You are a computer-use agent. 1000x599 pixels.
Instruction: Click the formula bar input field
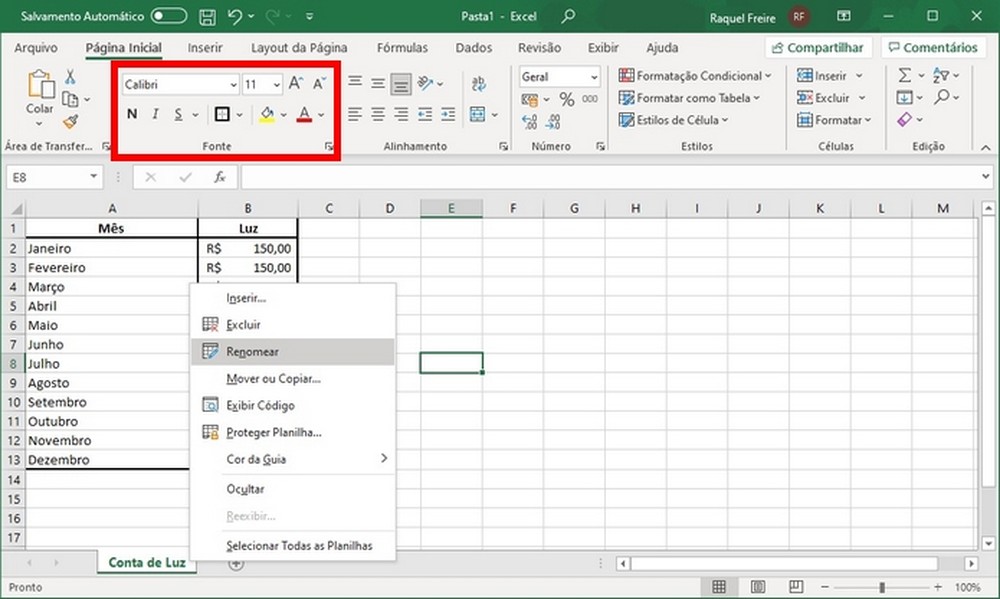[611, 177]
